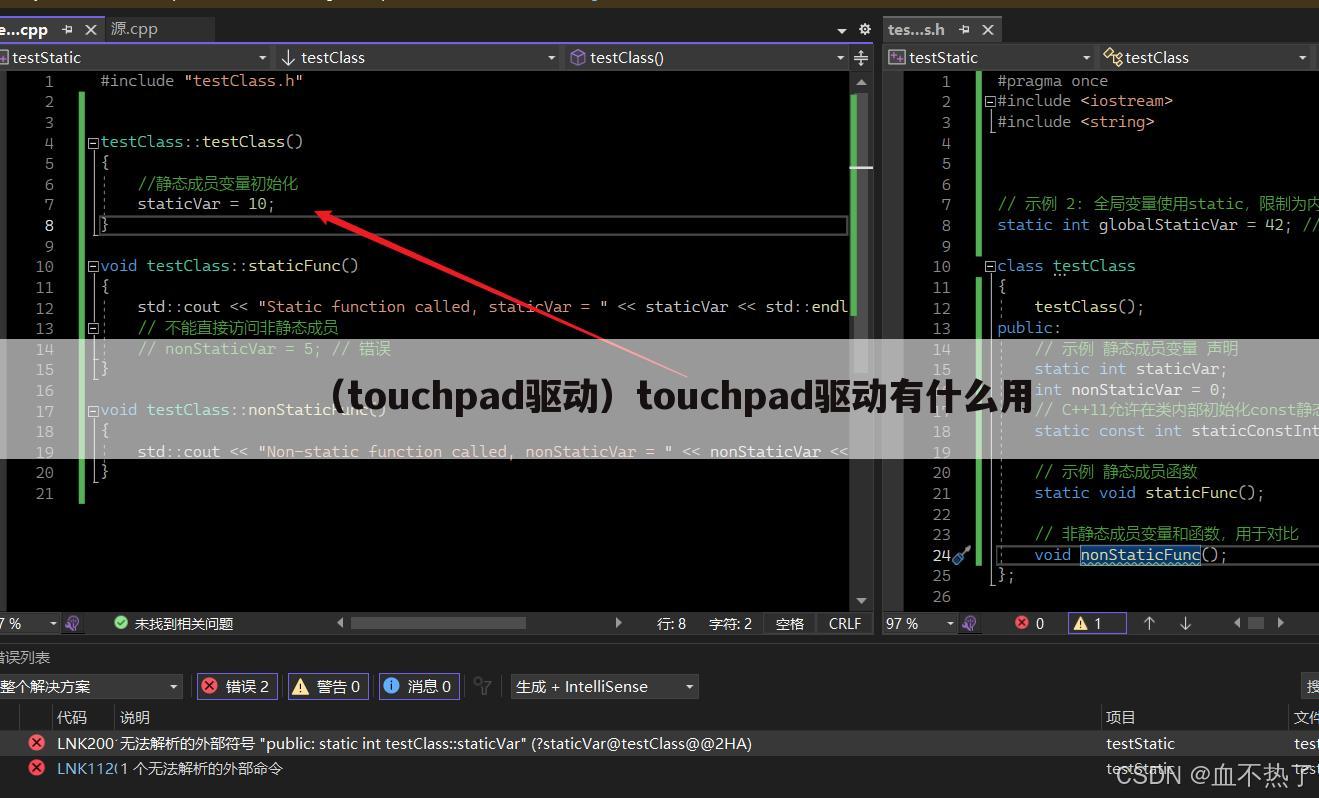
Task: Open the 生成 + IntelliSense source dropdown
Action: coord(605,686)
